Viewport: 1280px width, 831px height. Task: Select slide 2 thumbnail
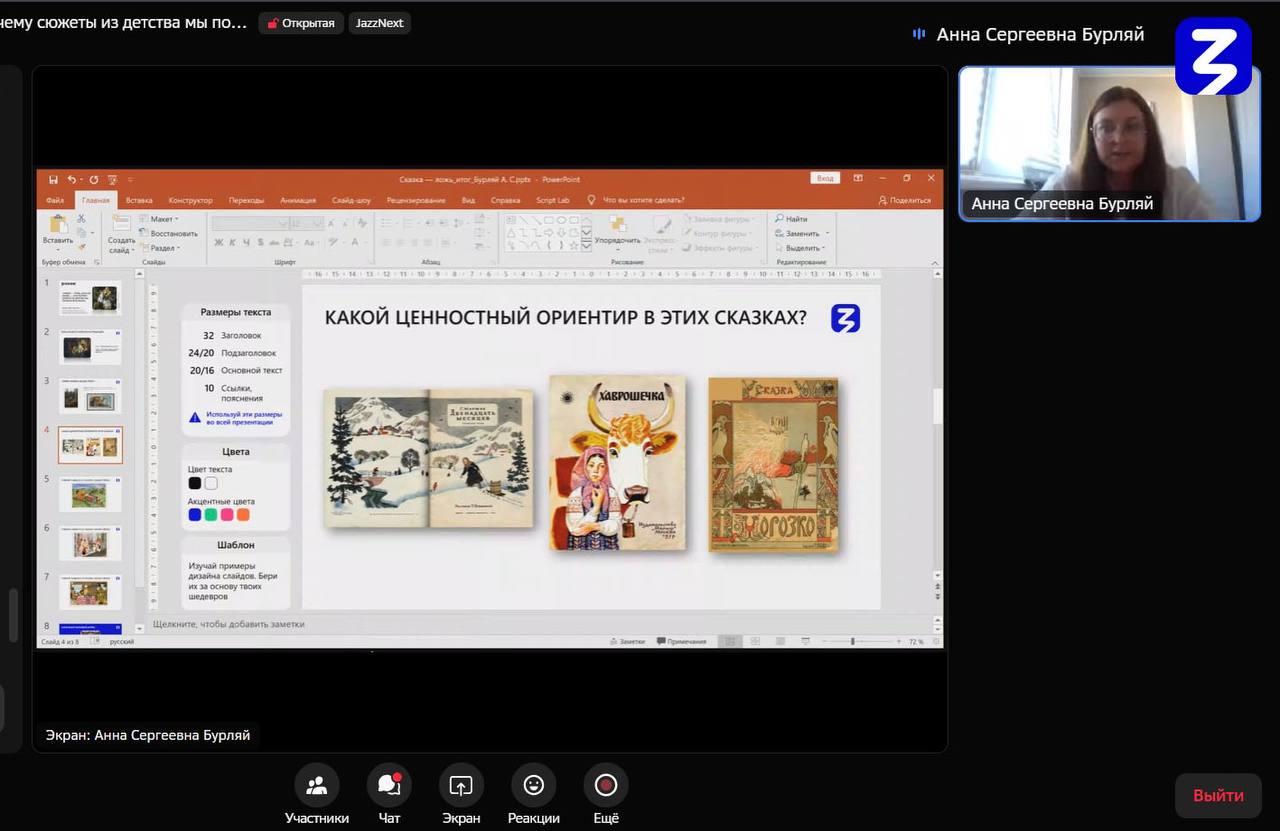point(89,347)
